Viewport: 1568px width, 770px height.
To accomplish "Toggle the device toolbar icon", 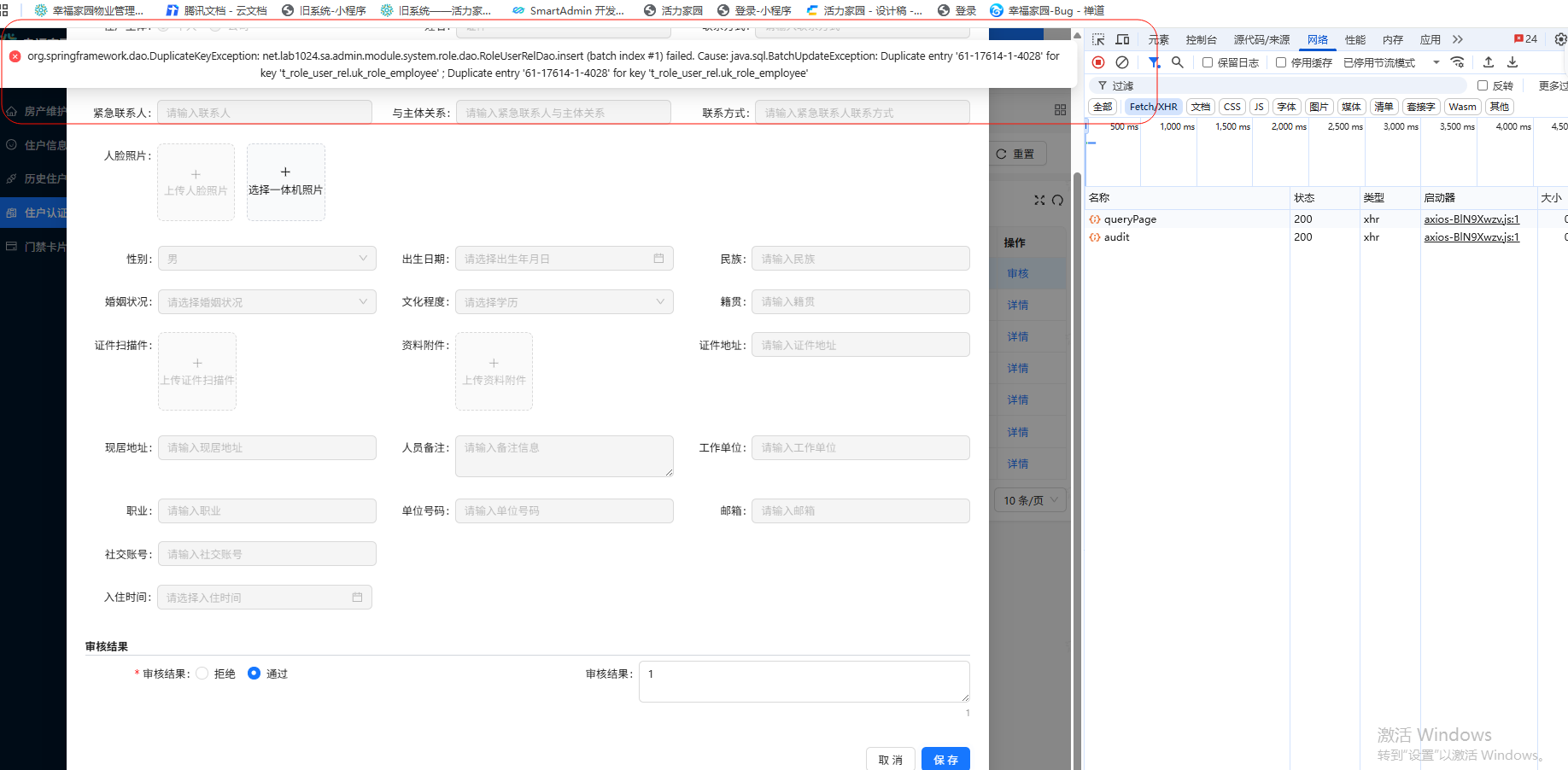I will pyautogui.click(x=1122, y=39).
